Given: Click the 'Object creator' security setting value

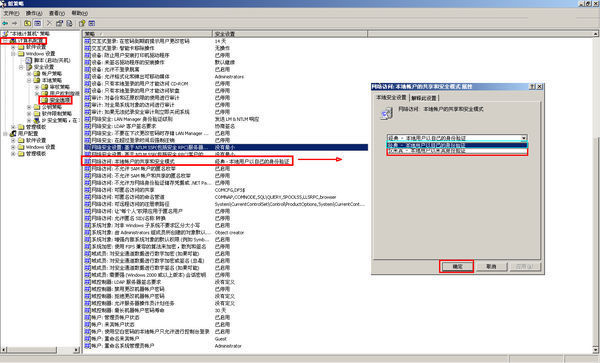Looking at the screenshot, I should click(229, 233).
